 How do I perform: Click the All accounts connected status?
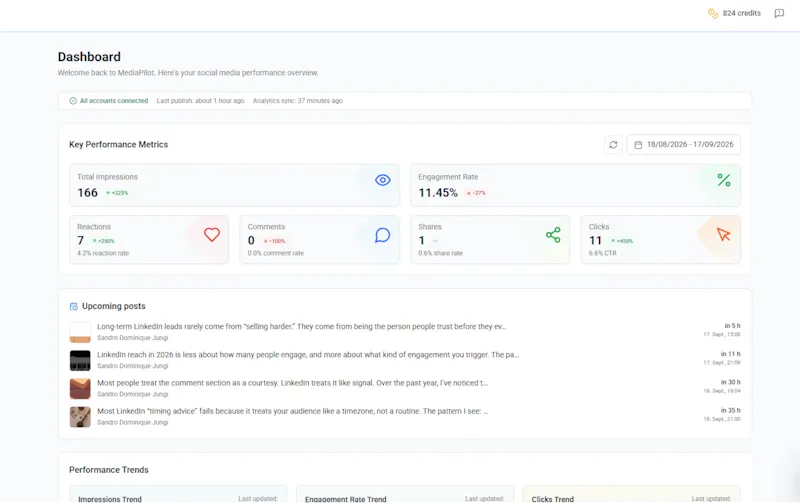(109, 101)
